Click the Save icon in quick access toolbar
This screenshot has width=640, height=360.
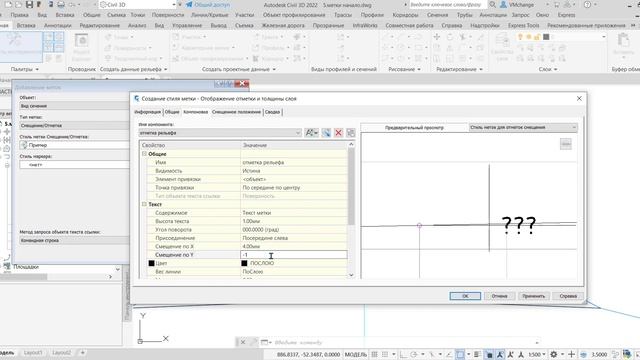click(29, 4)
